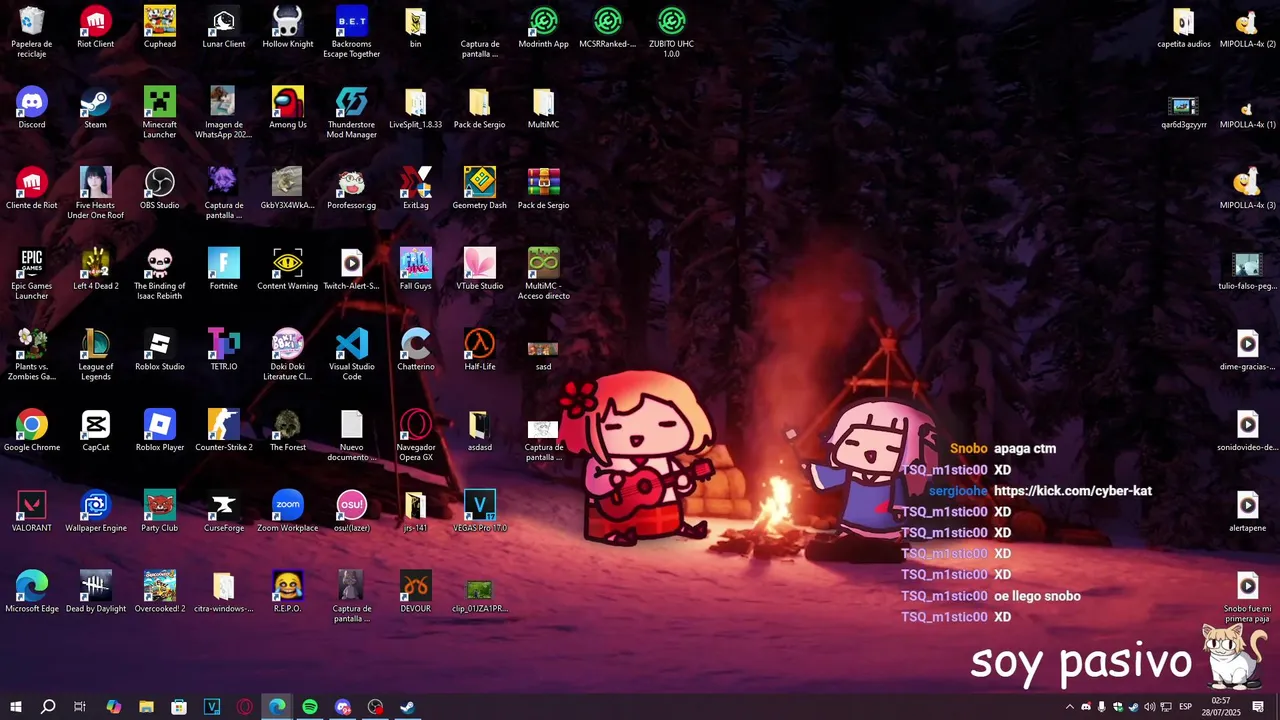Click the Among Us desktop icon
1280x720 pixels.
point(288,108)
